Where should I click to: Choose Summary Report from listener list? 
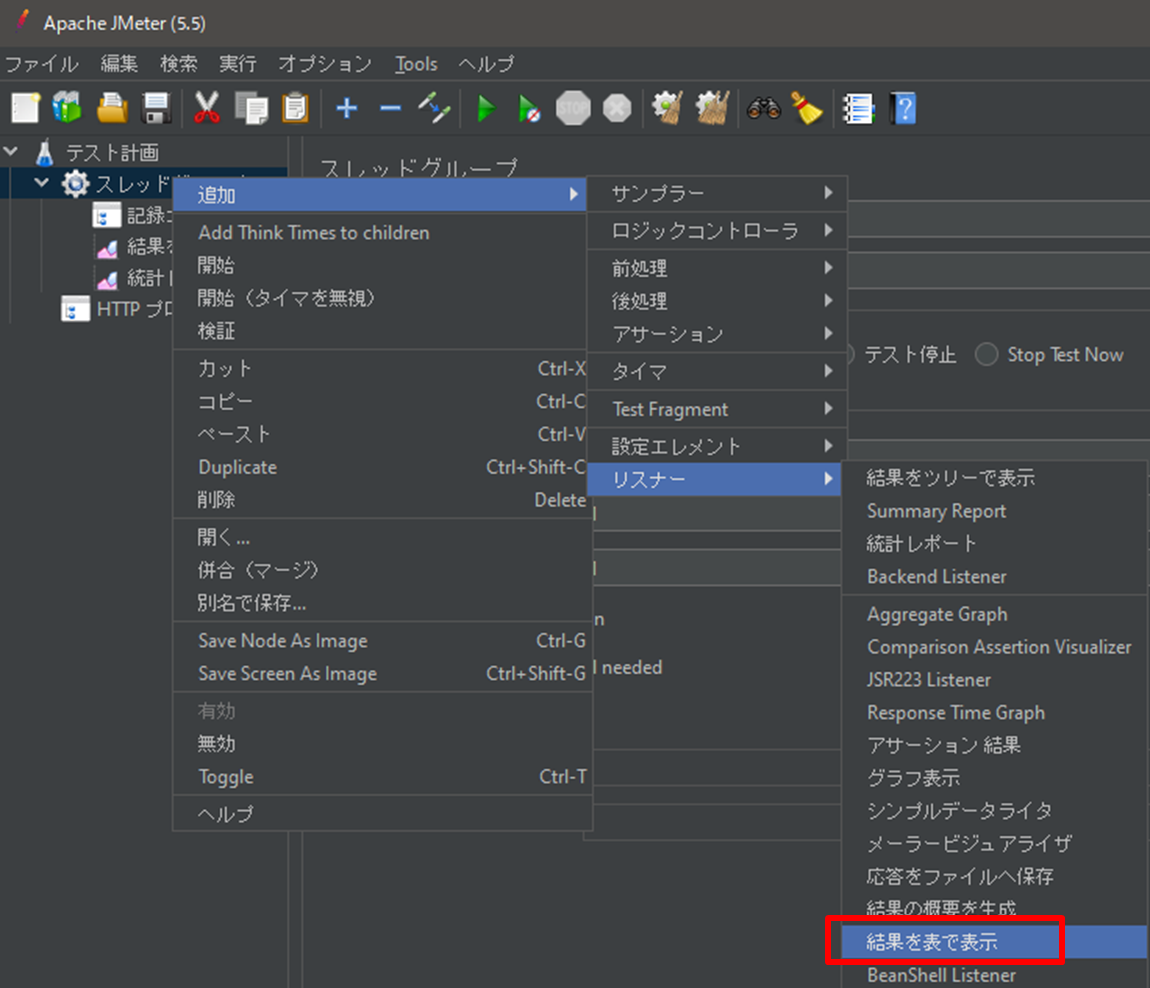[936, 511]
